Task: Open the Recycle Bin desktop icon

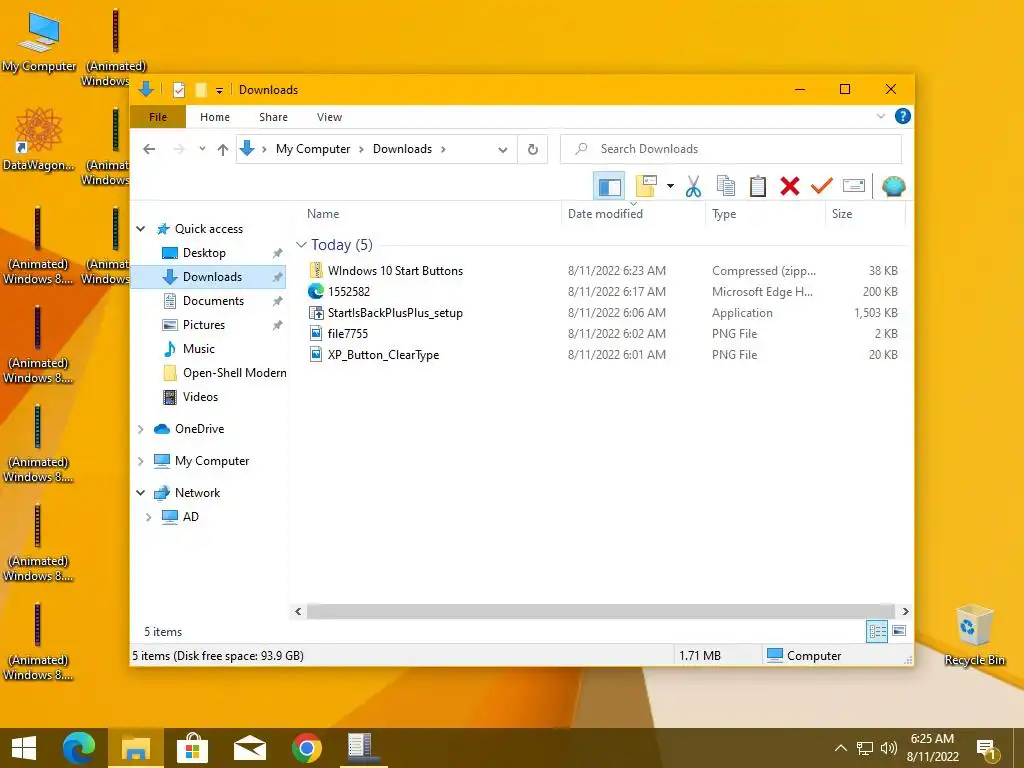Action: [x=974, y=635]
